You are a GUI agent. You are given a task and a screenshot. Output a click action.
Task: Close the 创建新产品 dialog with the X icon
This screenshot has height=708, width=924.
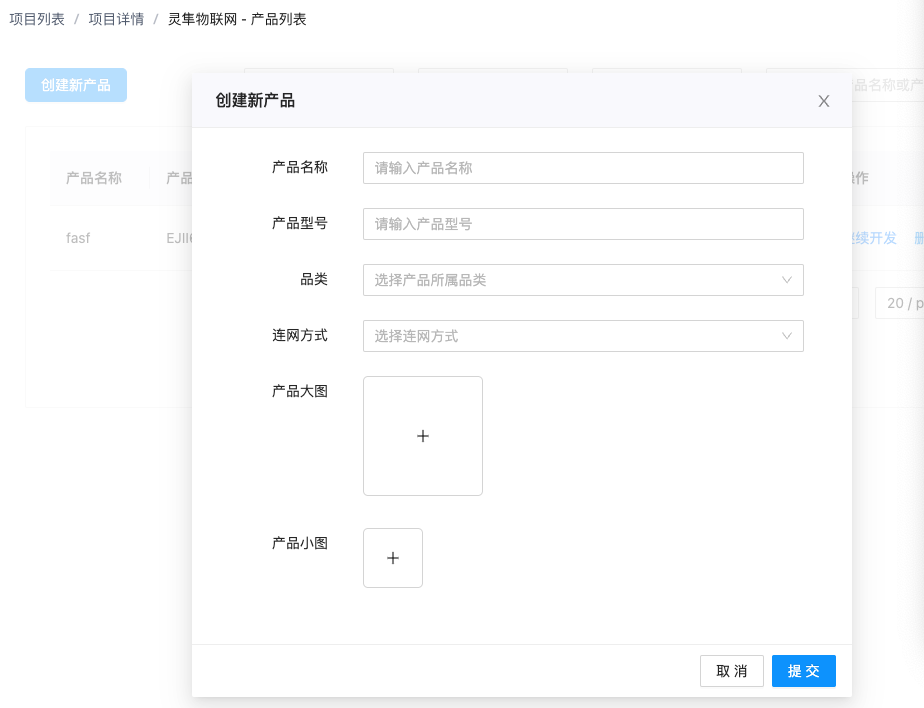point(823,101)
